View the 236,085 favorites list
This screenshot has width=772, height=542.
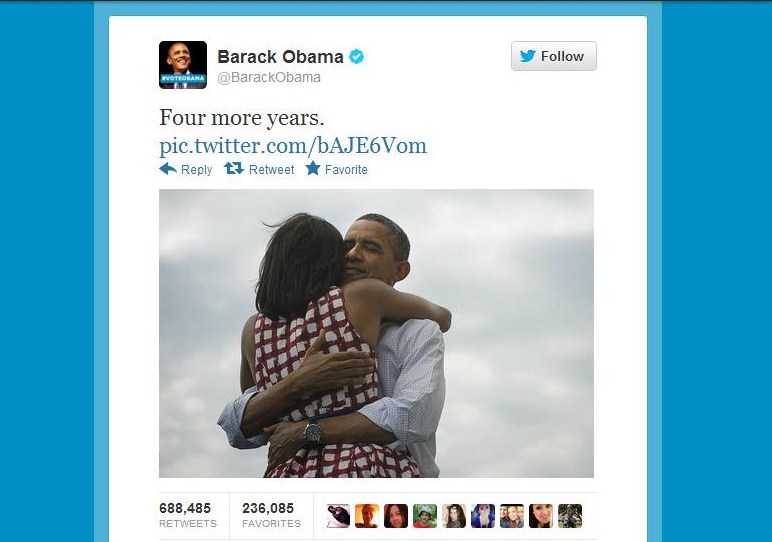point(271,515)
